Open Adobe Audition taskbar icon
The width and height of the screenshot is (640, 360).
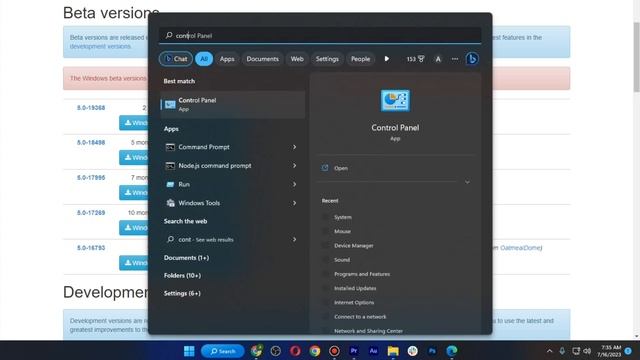click(x=373, y=351)
